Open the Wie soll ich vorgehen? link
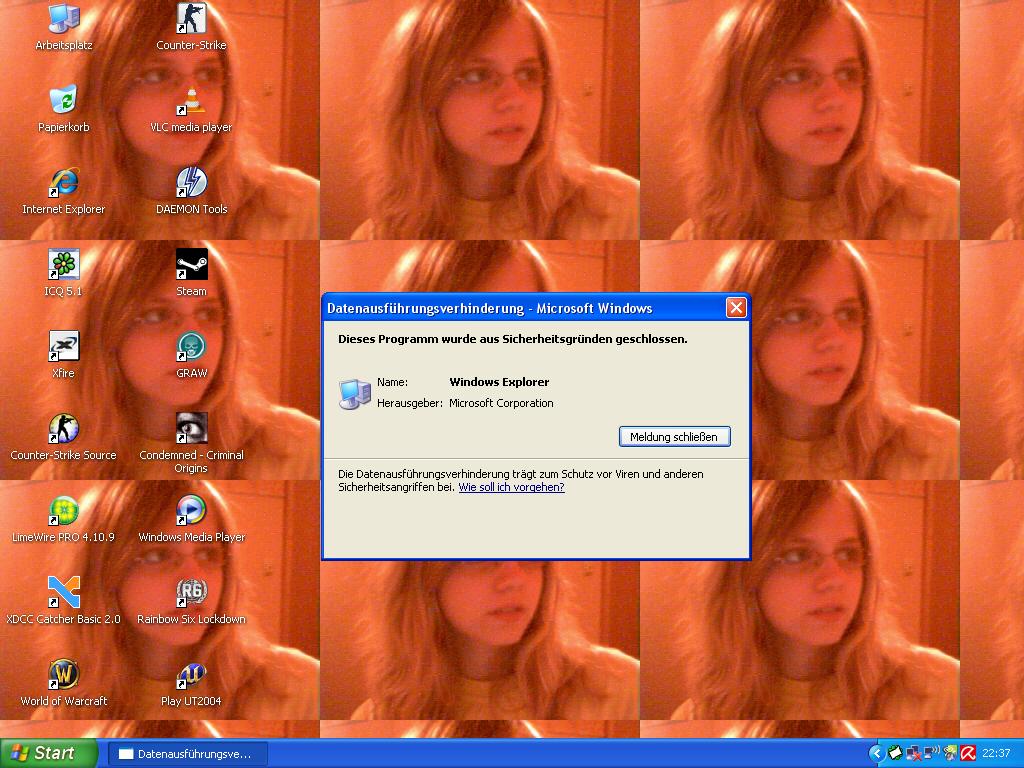This screenshot has height=768, width=1024. pos(511,487)
